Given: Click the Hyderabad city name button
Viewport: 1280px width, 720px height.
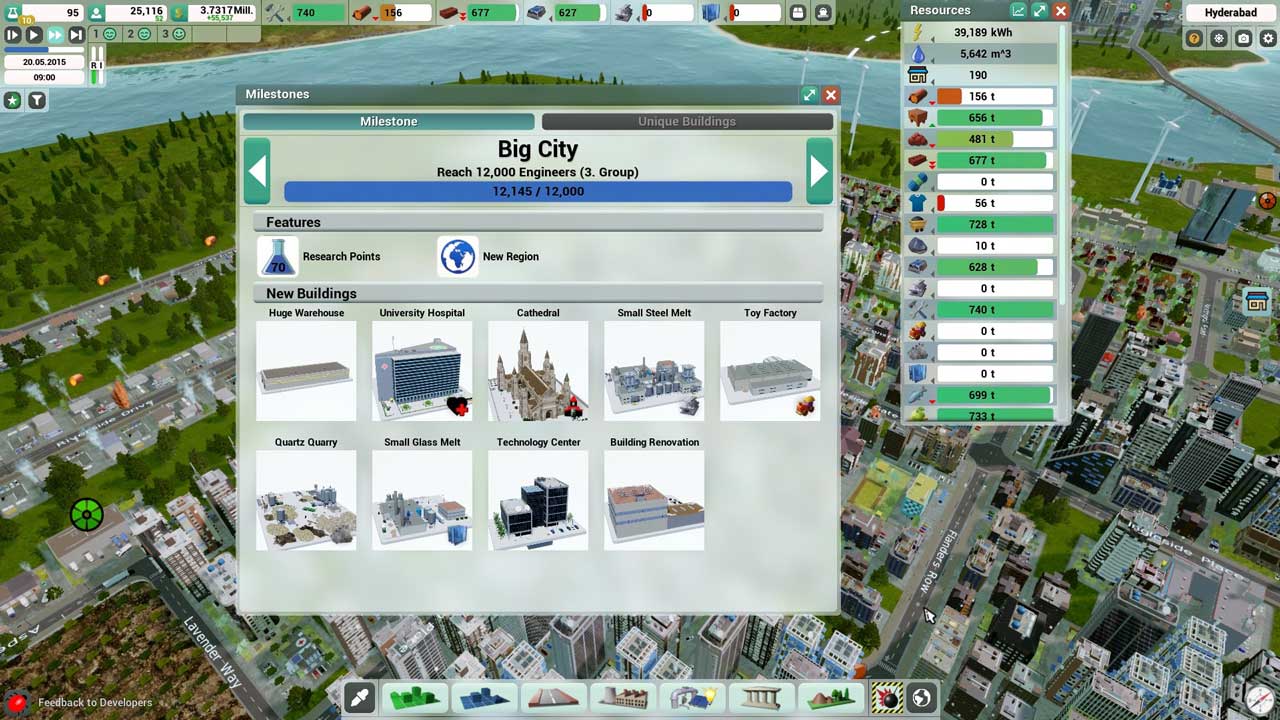Looking at the screenshot, I should coord(1230,13).
